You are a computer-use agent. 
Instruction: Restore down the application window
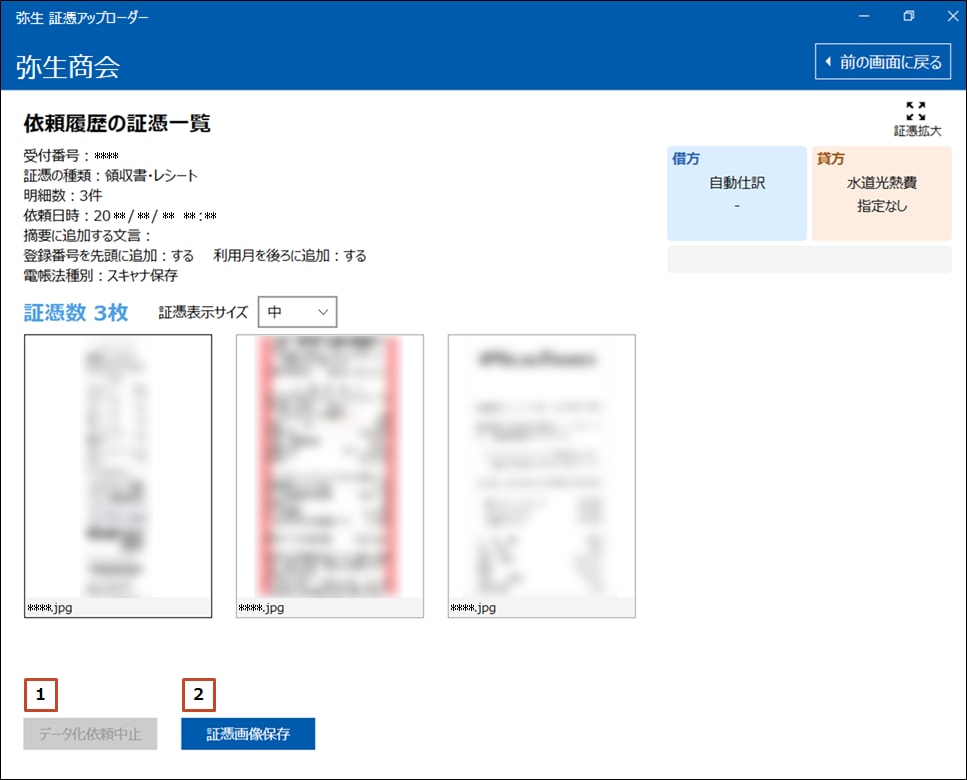908,16
